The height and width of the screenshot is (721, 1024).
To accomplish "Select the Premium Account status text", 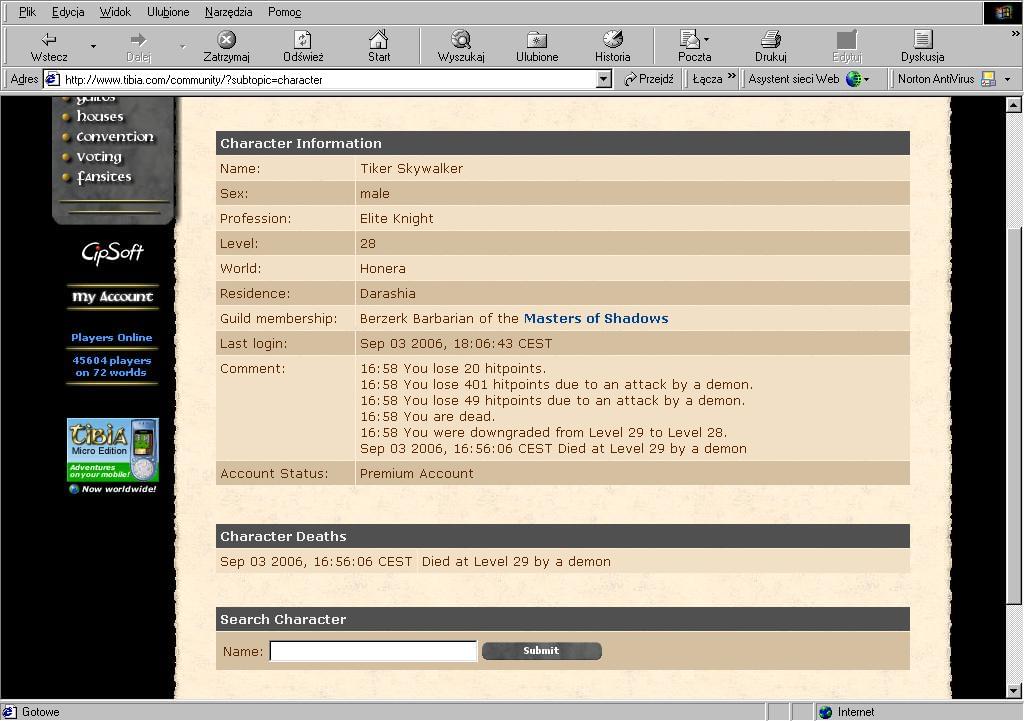I will pos(417,473).
